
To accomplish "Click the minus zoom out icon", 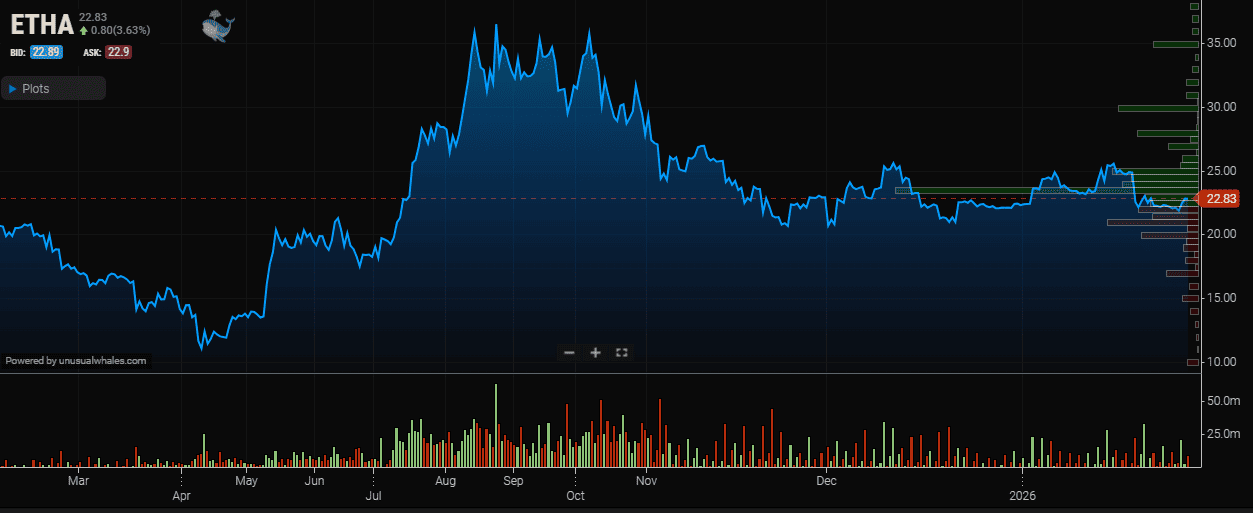I will (x=569, y=352).
